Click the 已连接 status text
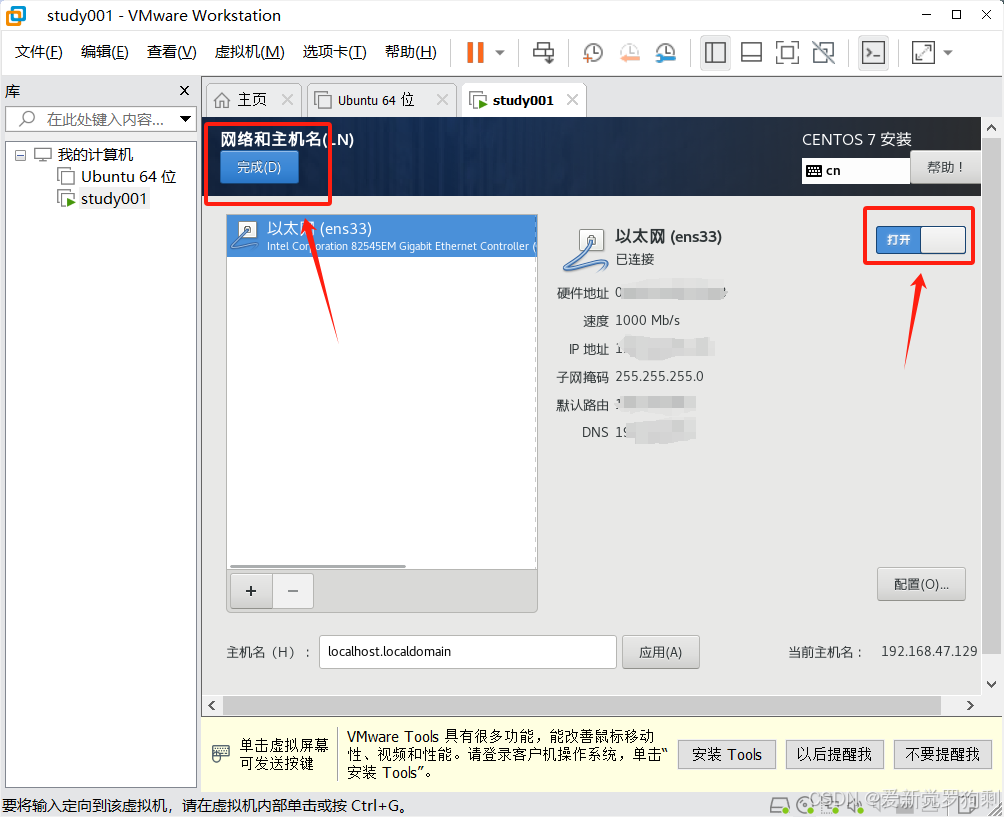Viewport: 1004px width, 817px height. 635,259
